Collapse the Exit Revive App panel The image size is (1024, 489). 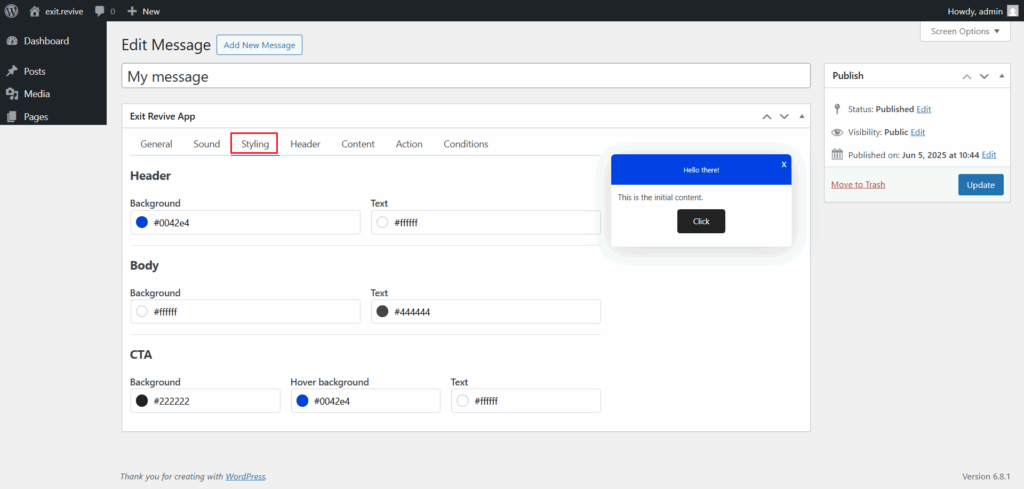pyautogui.click(x=801, y=116)
